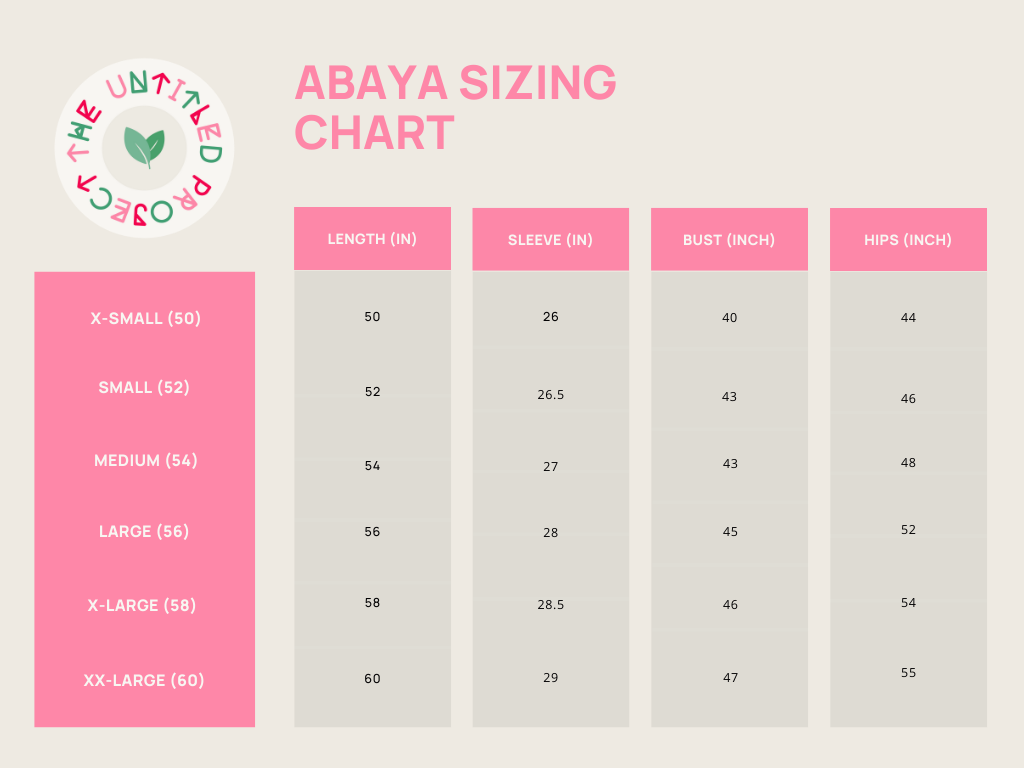This screenshot has width=1024, height=768.
Task: Select the HIPS (INCH) column header
Action: [x=908, y=239]
